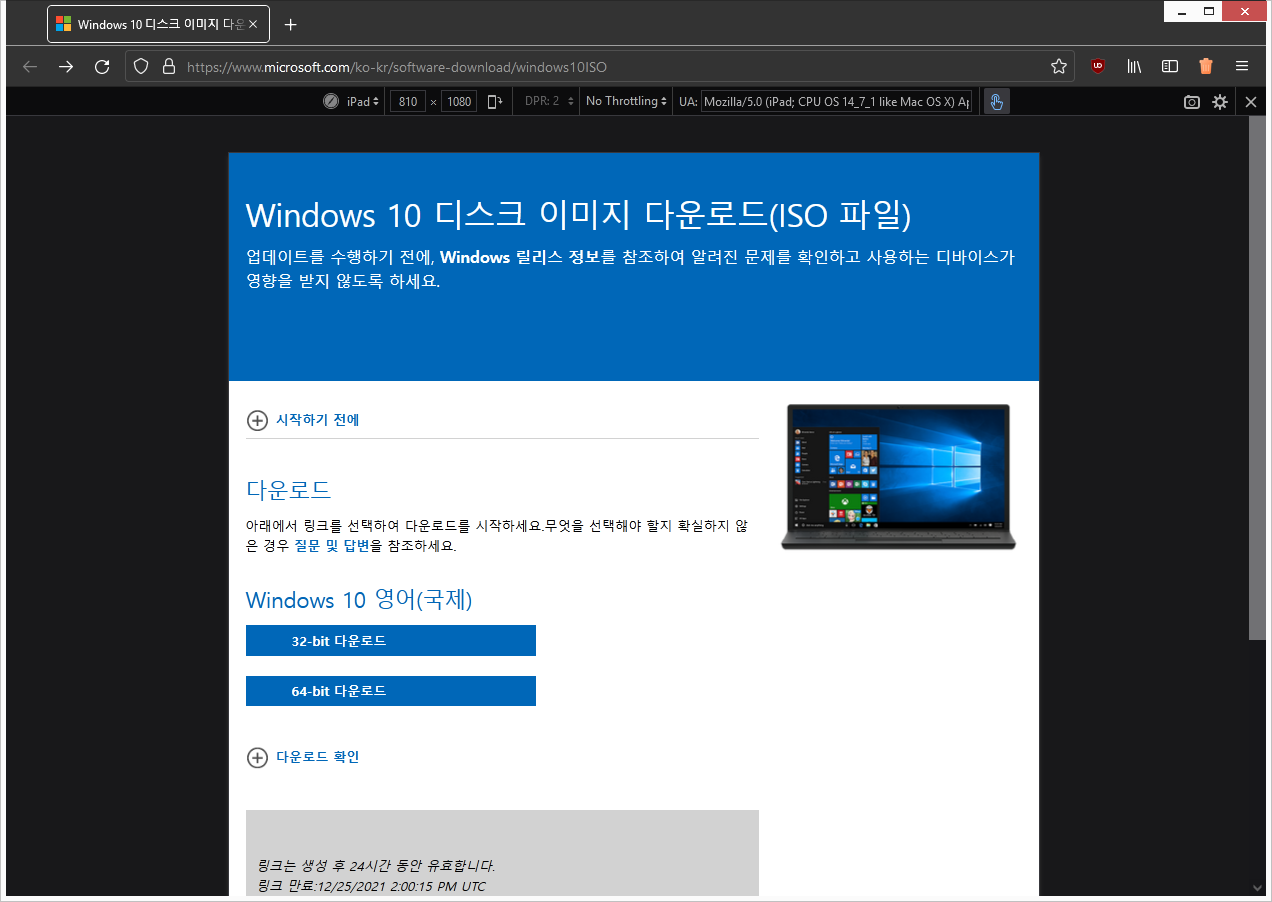This screenshot has width=1272, height=902.
Task: Click the orange trash can extension icon
Action: pos(1206,67)
